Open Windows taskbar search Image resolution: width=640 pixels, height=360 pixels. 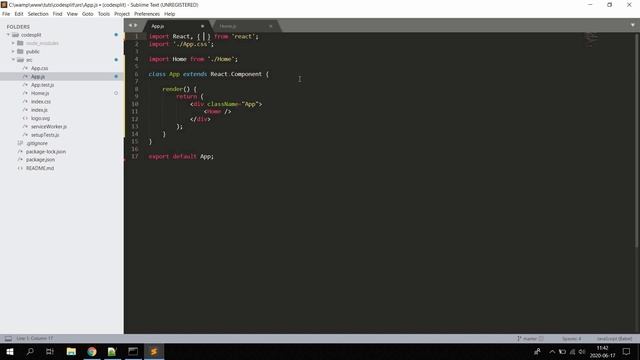pyautogui.click(x=30, y=352)
